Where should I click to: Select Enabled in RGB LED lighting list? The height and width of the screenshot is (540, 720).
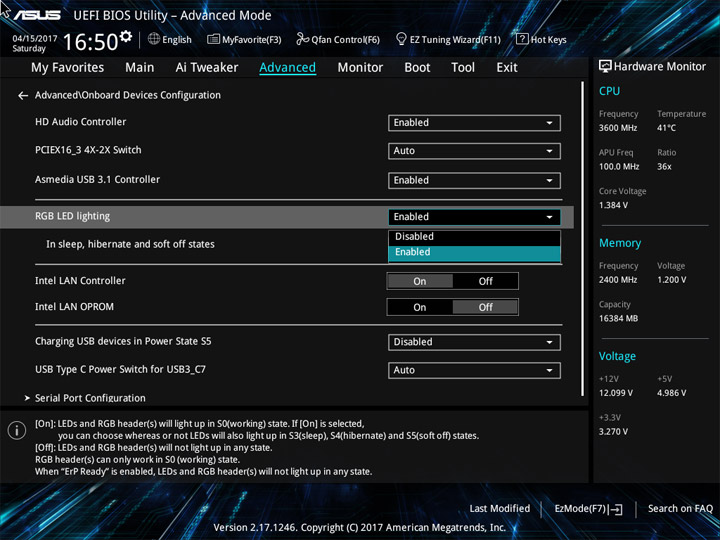tap(474, 252)
